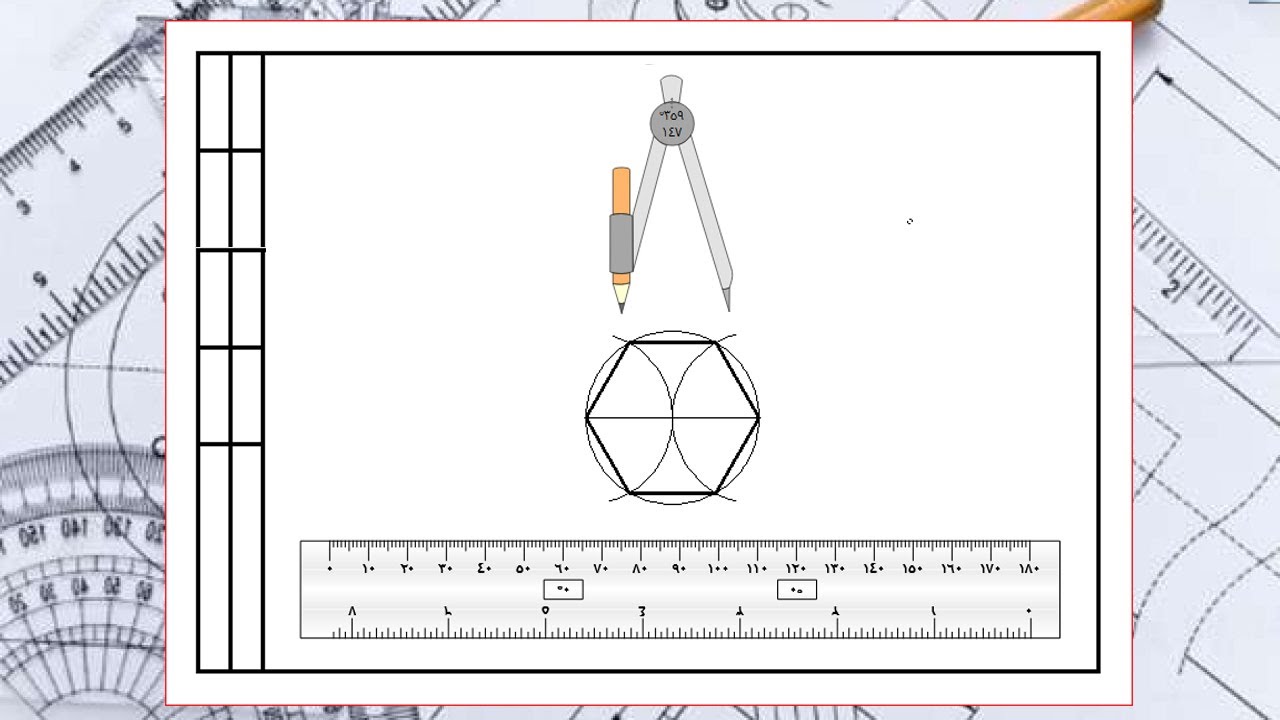The height and width of the screenshot is (720, 1280).
Task: Click the ١٠ mark on the ruler's top scale
Action: [369, 568]
